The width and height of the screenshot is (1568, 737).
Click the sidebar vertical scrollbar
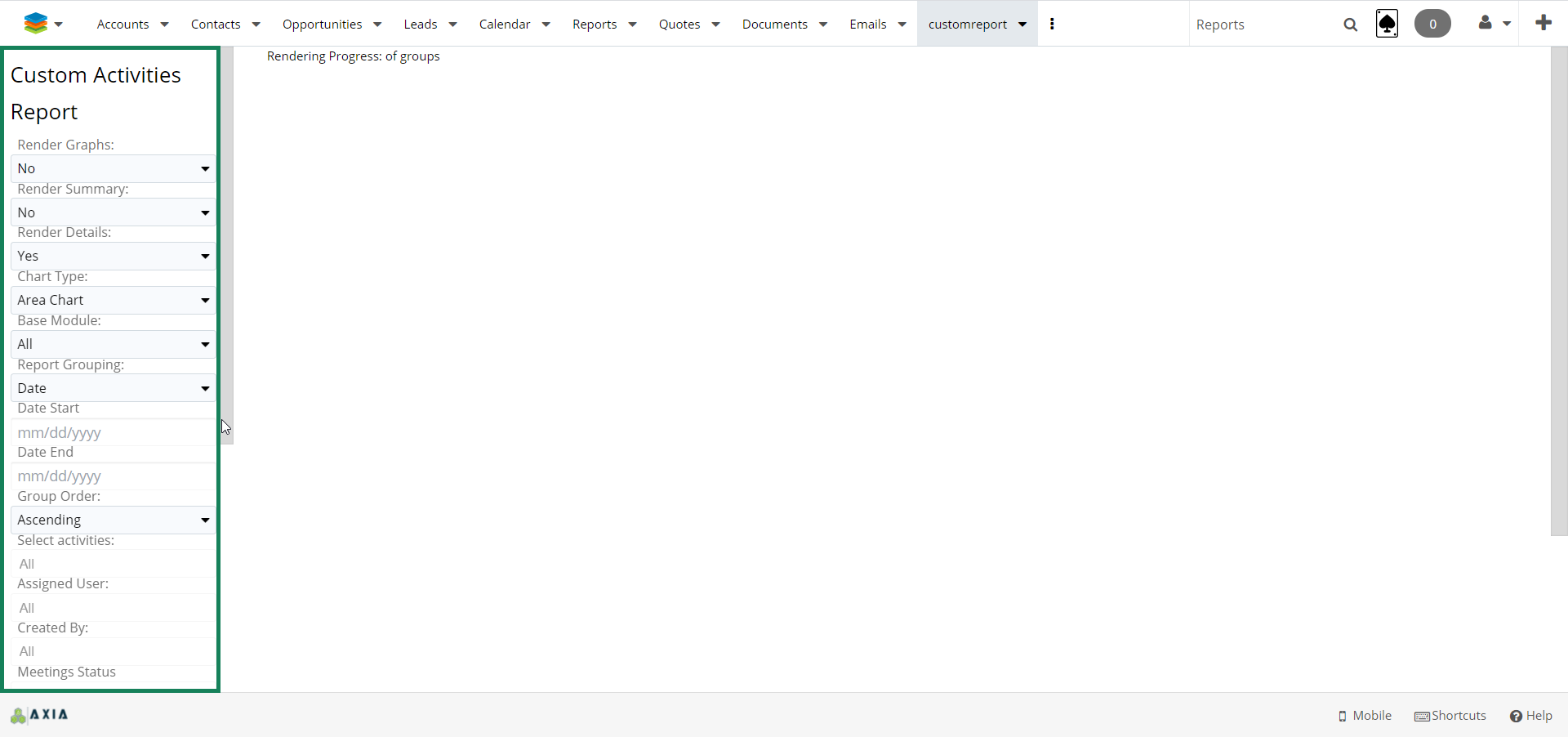(227, 245)
